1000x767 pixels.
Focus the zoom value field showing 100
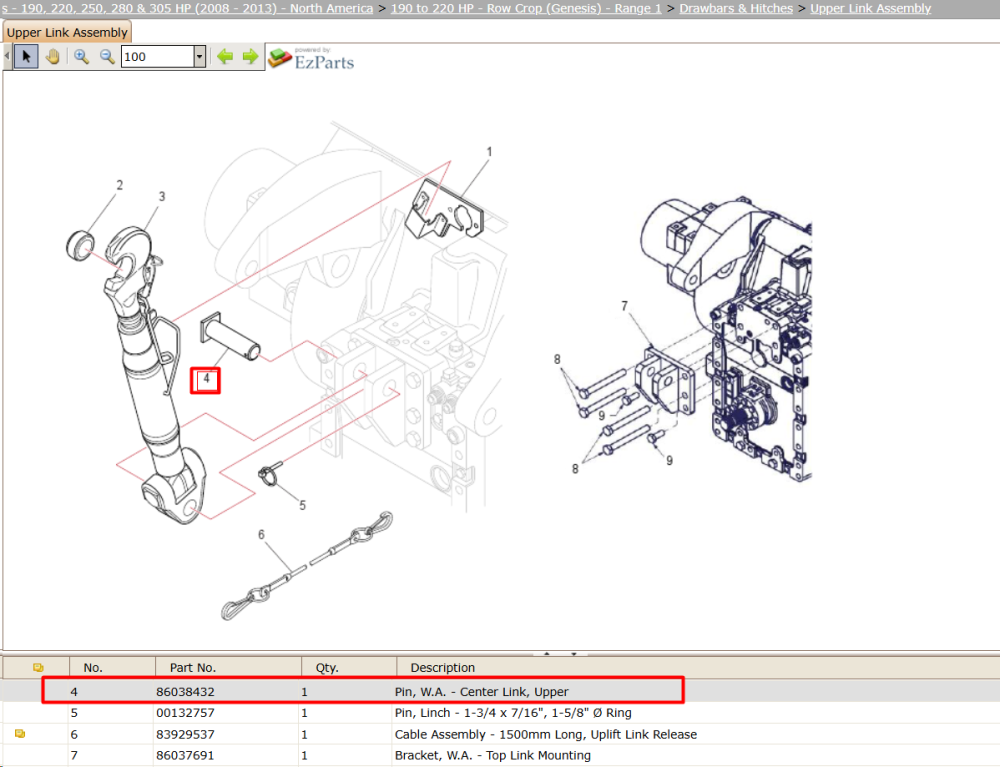pos(158,57)
